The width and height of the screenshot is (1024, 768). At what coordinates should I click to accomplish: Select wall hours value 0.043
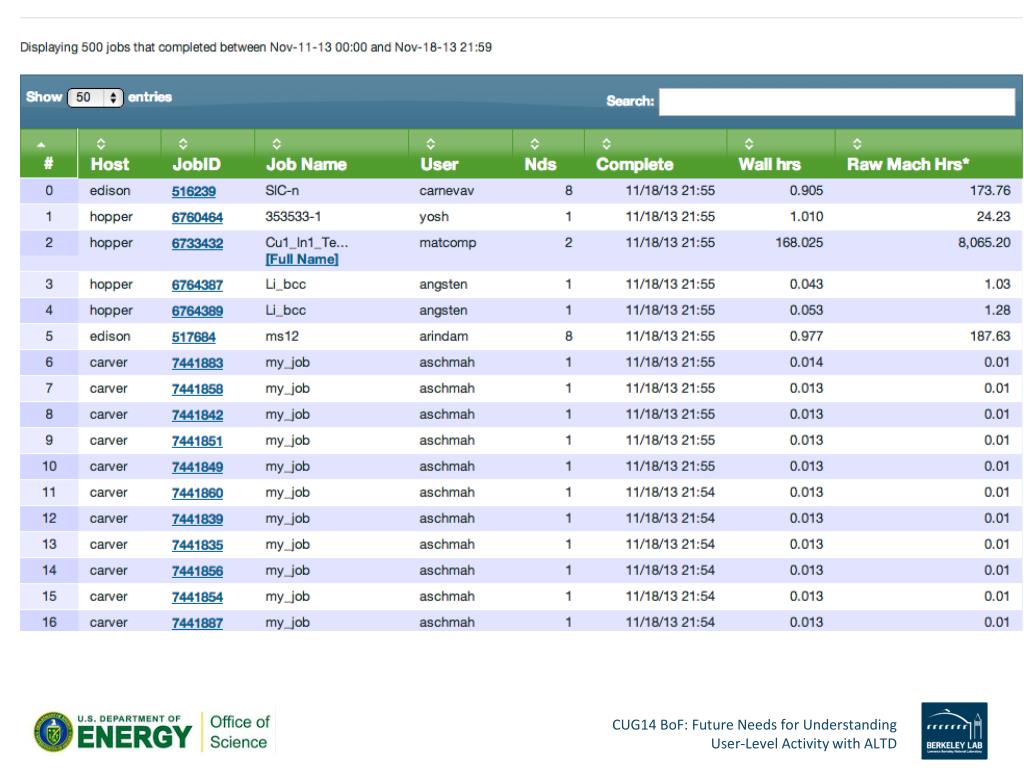[807, 284]
